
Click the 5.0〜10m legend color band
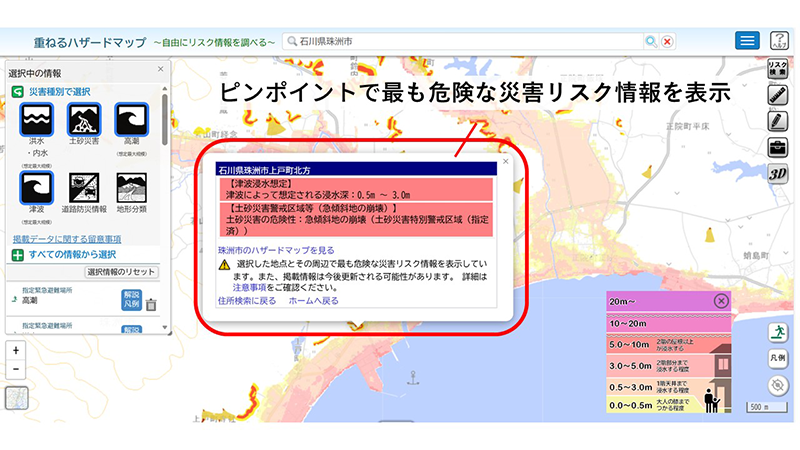coord(668,344)
